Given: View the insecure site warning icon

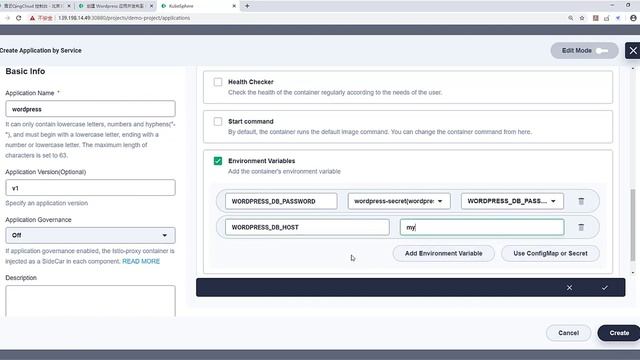Looking at the screenshot, I should tap(32, 18).
